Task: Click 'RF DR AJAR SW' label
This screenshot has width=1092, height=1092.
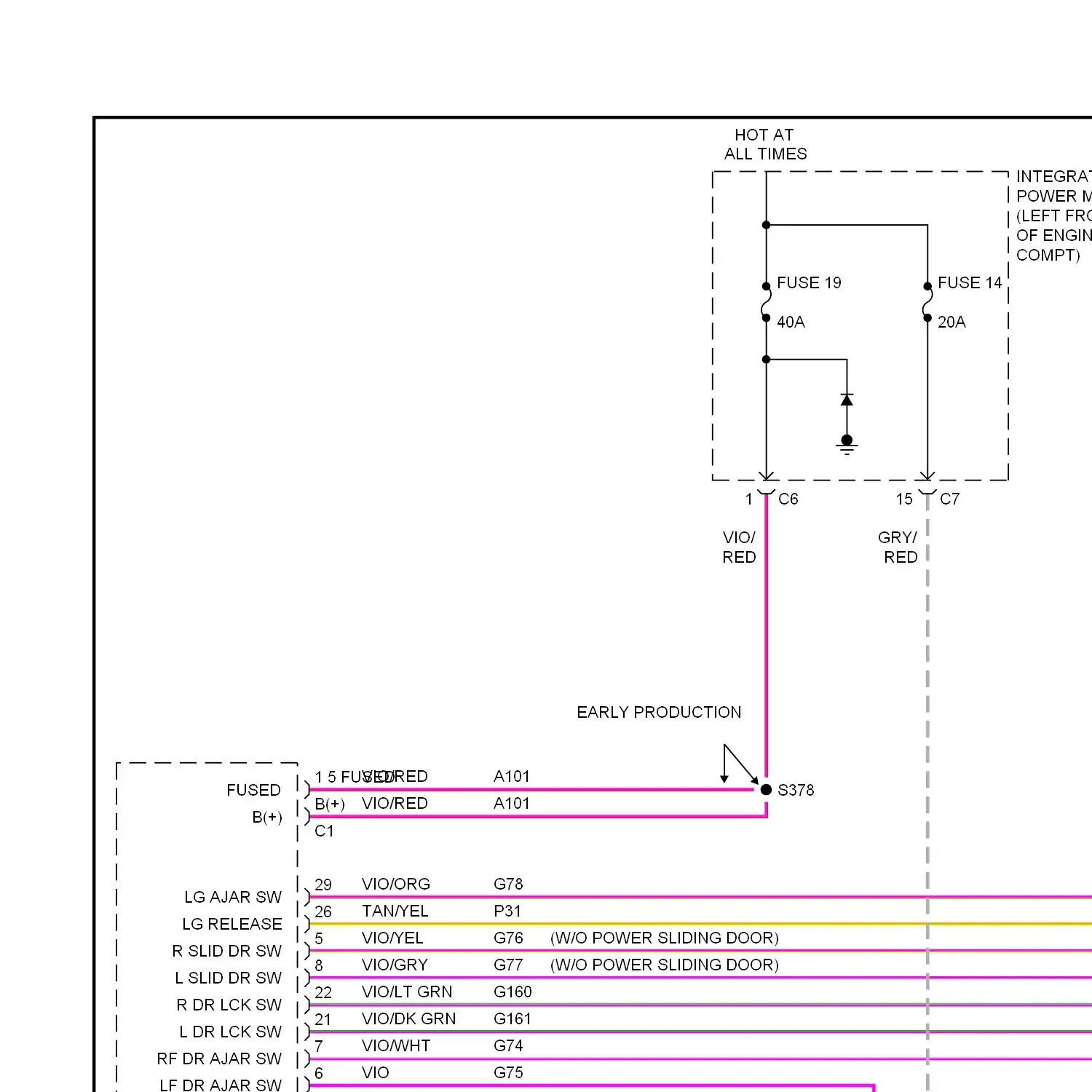Action: (219, 1059)
